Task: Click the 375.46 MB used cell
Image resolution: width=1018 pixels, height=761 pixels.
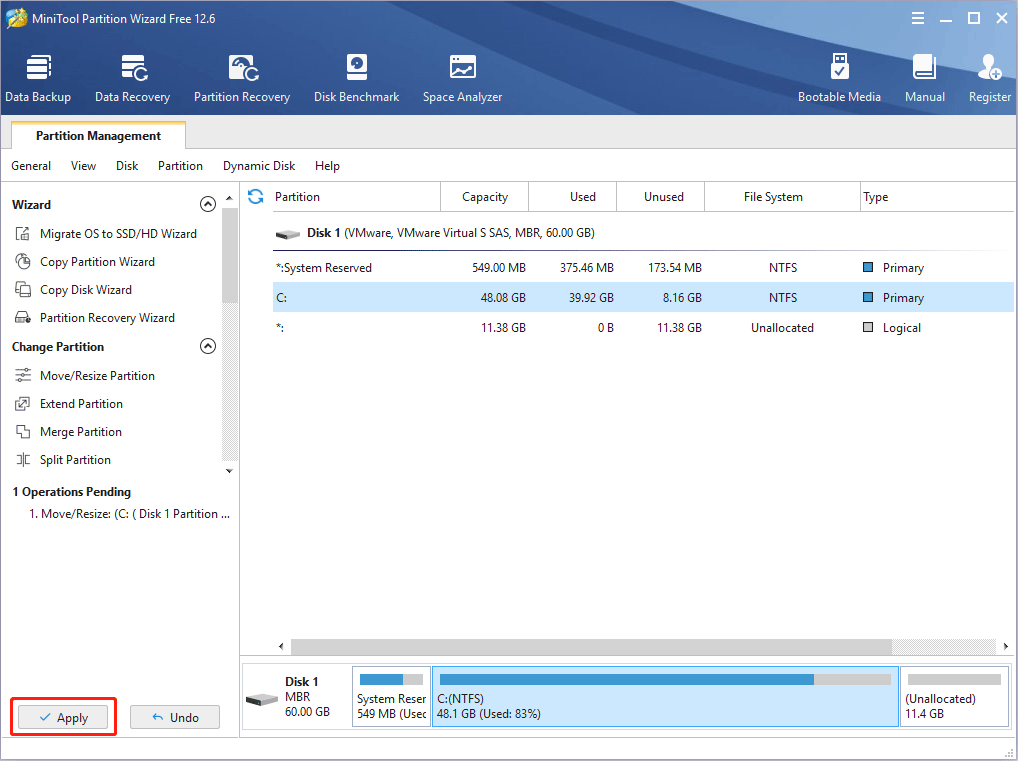Action: point(587,268)
